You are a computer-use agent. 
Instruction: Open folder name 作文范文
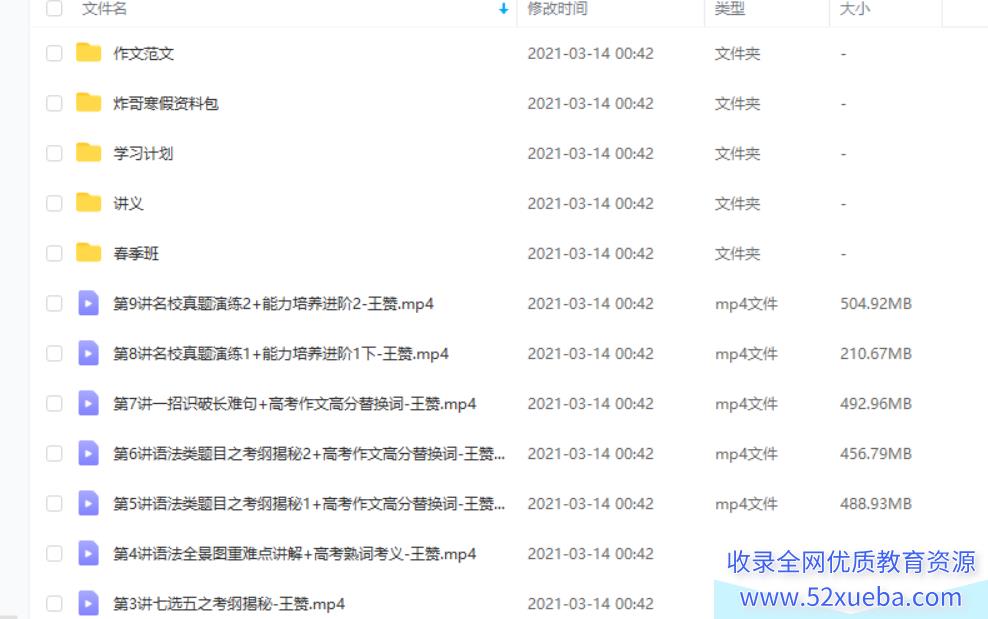[144, 54]
